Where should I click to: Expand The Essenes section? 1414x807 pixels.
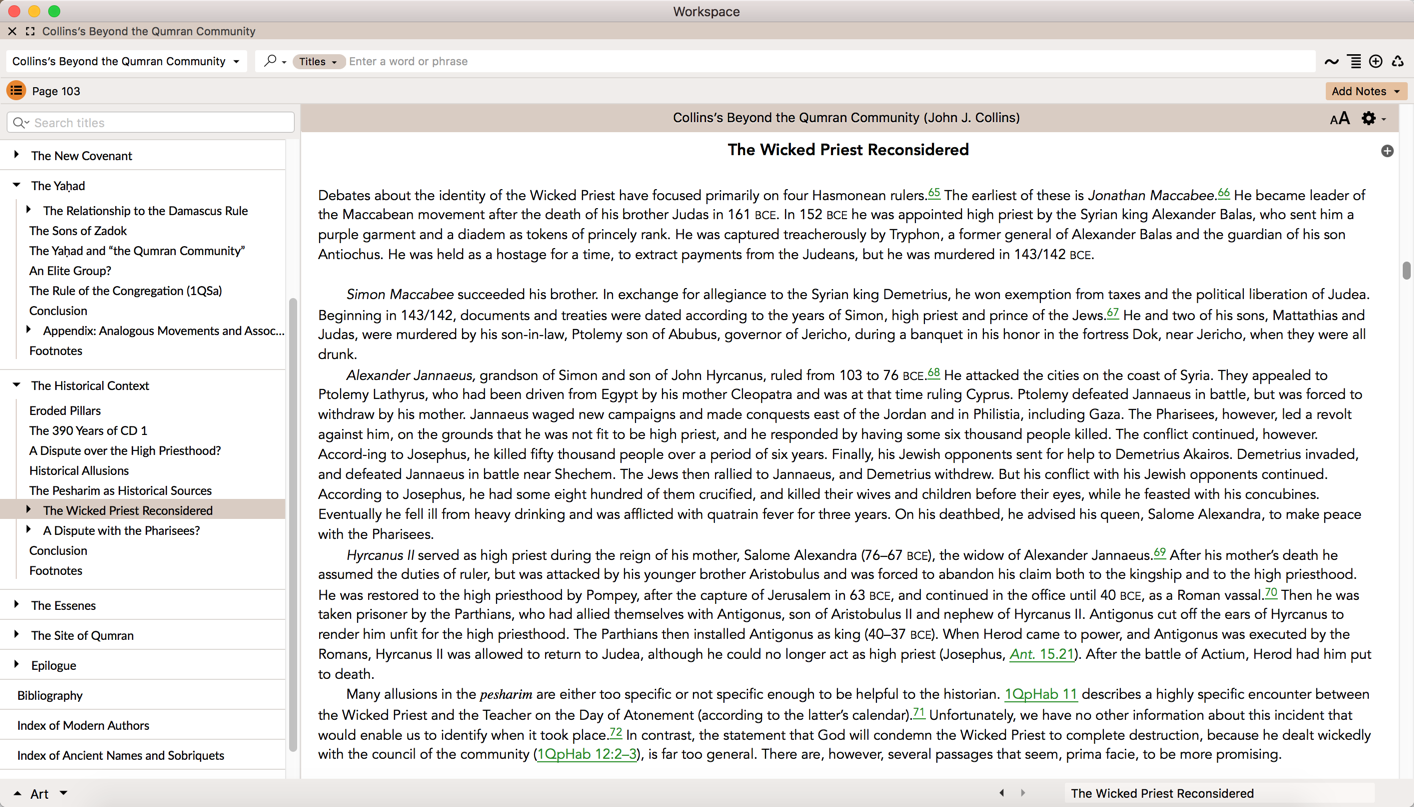pos(16,605)
